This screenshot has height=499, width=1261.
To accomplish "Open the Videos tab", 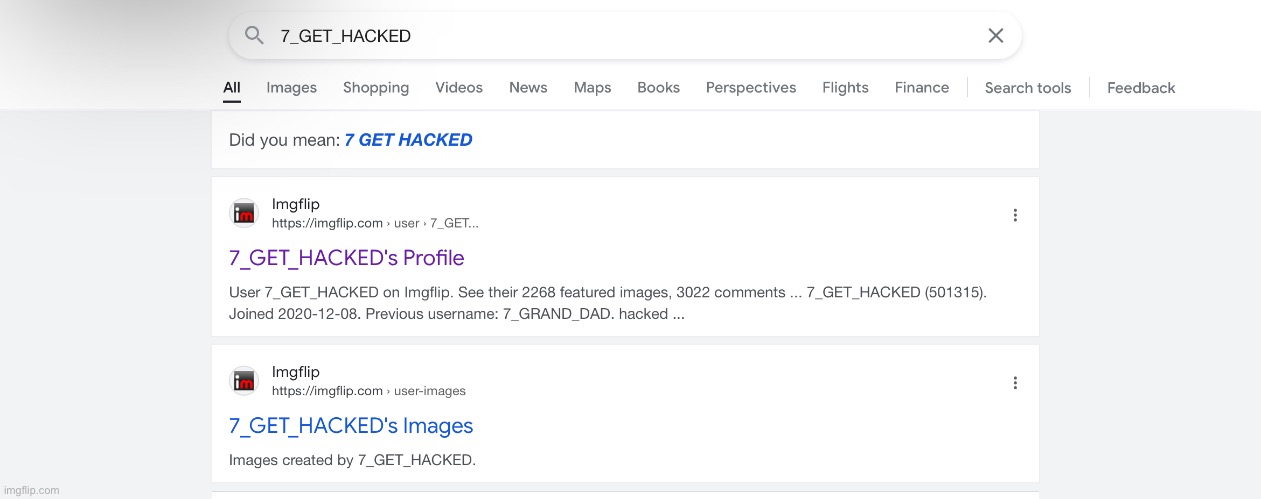I will click(x=459, y=88).
